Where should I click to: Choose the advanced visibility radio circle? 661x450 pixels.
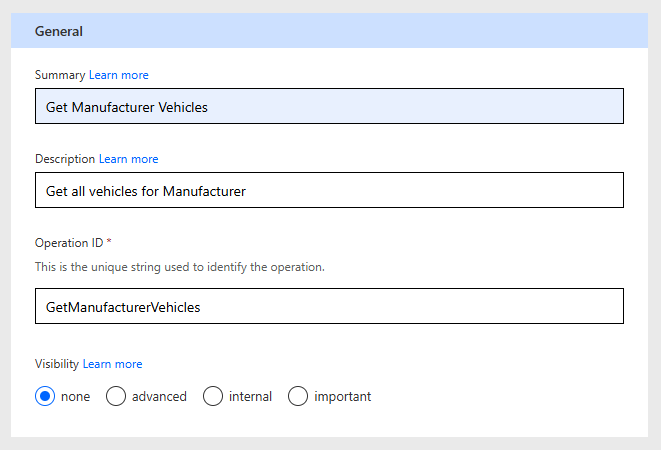pos(116,397)
